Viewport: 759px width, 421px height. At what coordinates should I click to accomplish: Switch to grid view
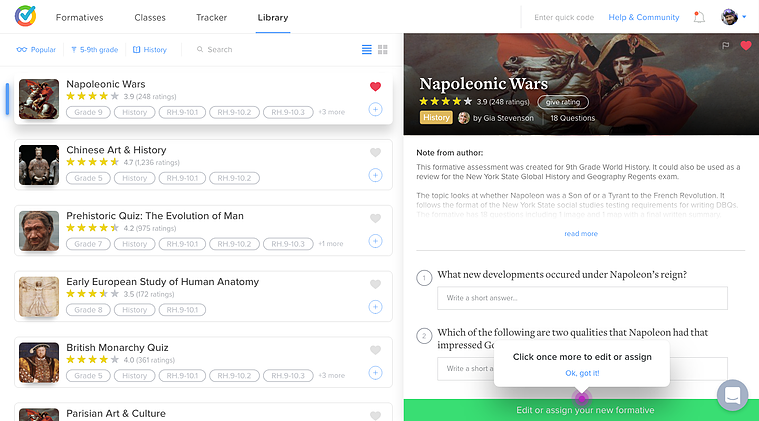coord(382,49)
